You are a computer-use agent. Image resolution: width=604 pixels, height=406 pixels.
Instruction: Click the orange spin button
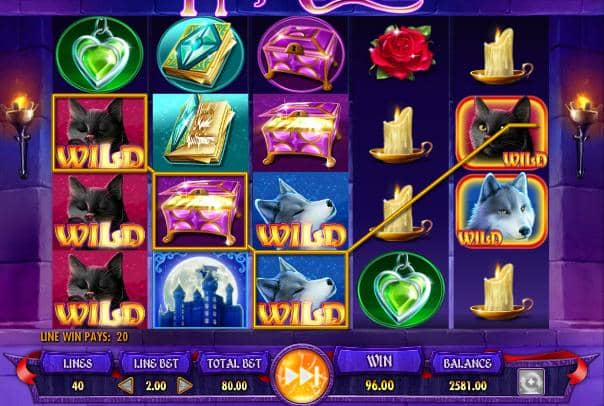tap(302, 374)
